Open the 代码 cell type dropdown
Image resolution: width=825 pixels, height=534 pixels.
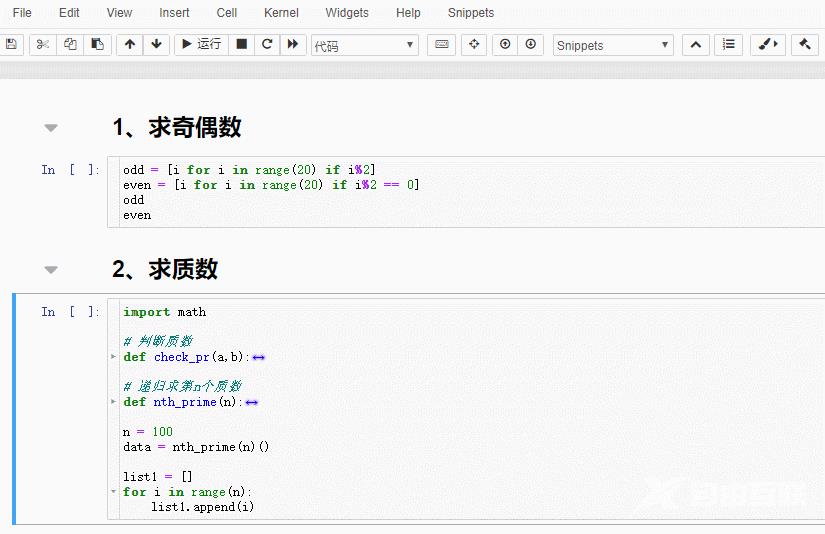point(365,45)
